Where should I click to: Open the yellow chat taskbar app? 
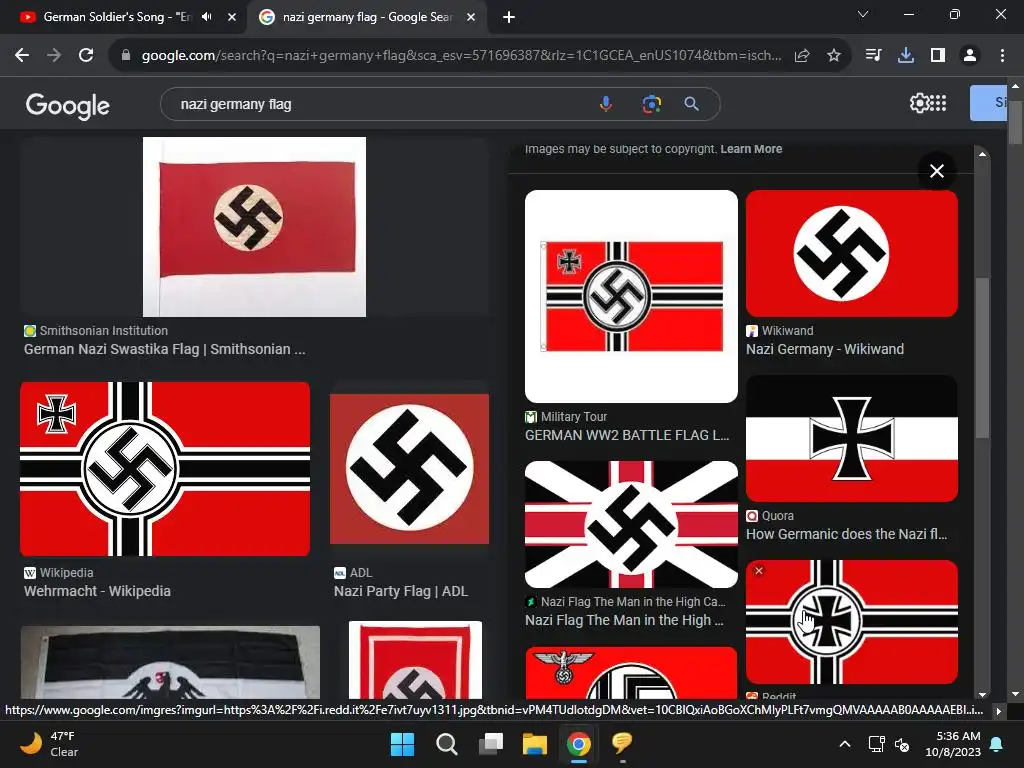coord(622,744)
